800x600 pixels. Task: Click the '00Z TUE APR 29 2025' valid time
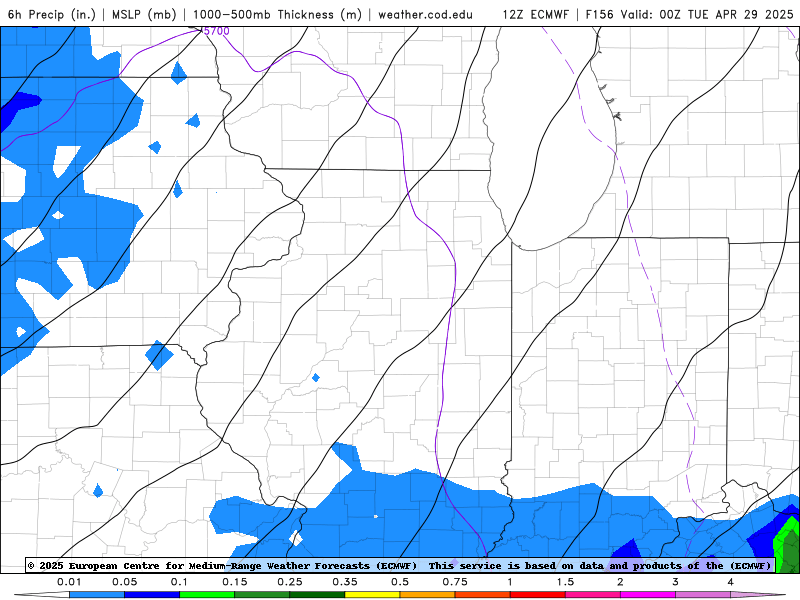(726, 14)
